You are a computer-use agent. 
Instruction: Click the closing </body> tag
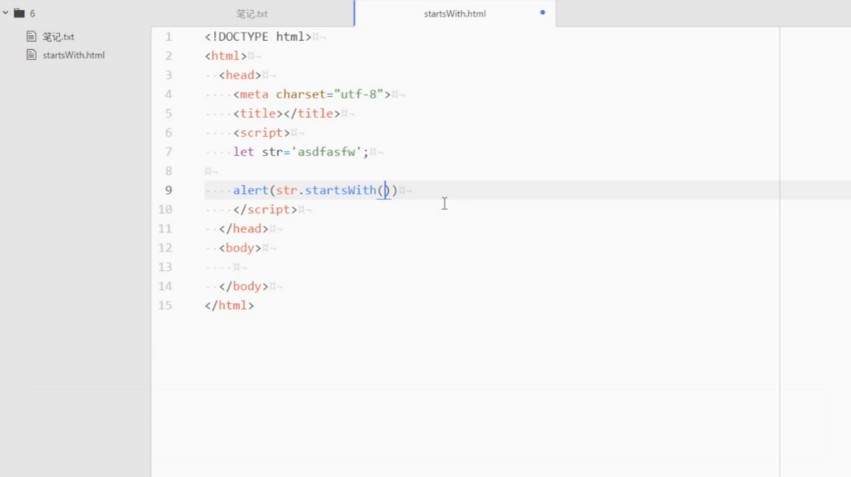coord(244,287)
